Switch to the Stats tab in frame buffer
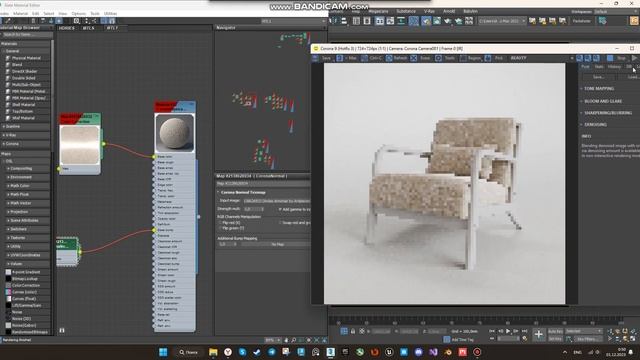640x360 pixels. click(x=599, y=67)
